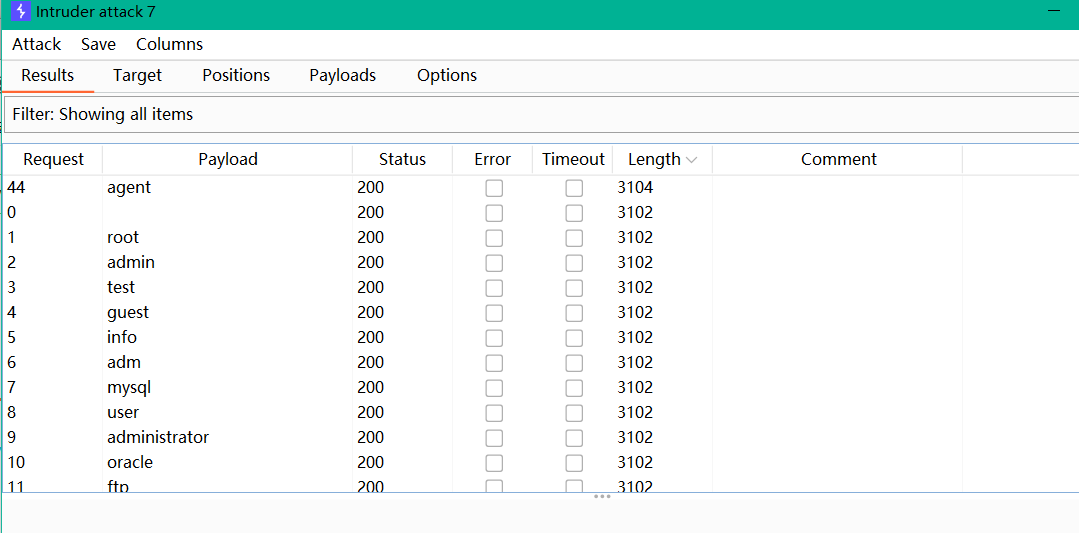Image resolution: width=1079 pixels, height=533 pixels.
Task: Sort by the Comment column header
Action: pos(838,160)
